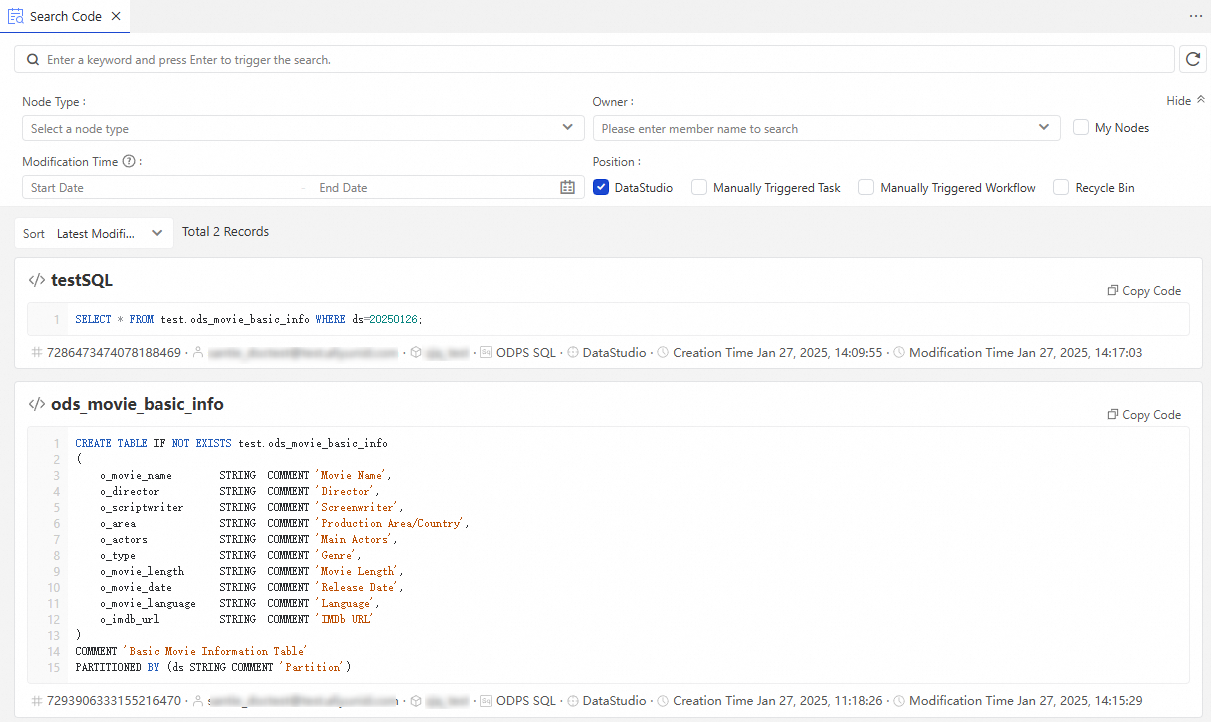Click the ID hash icon under testSQL
This screenshot has height=722, width=1211.
click(36, 352)
